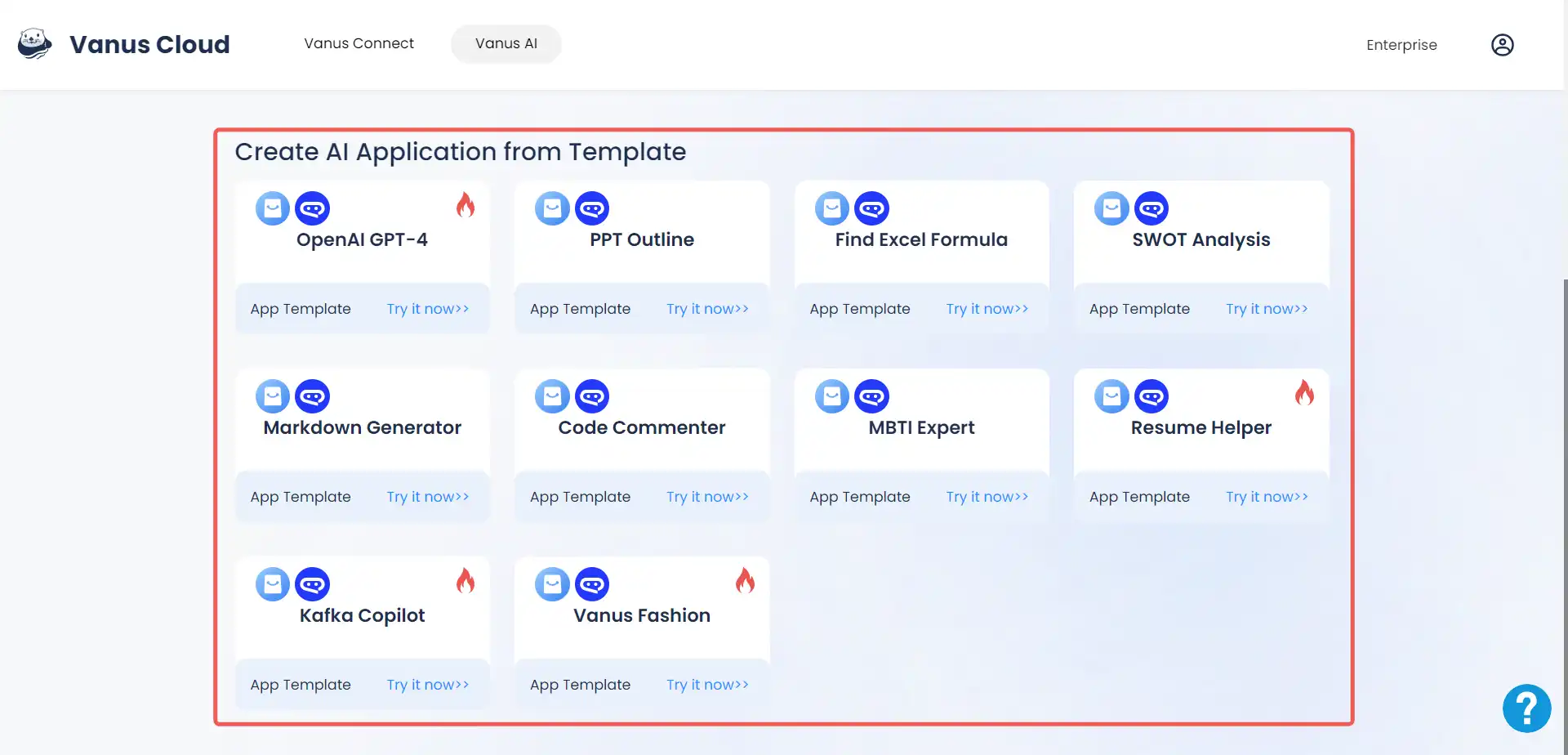Click the light-blue app icon on Resume Helper card
Image resolution: width=1568 pixels, height=755 pixels.
pyautogui.click(x=1111, y=396)
